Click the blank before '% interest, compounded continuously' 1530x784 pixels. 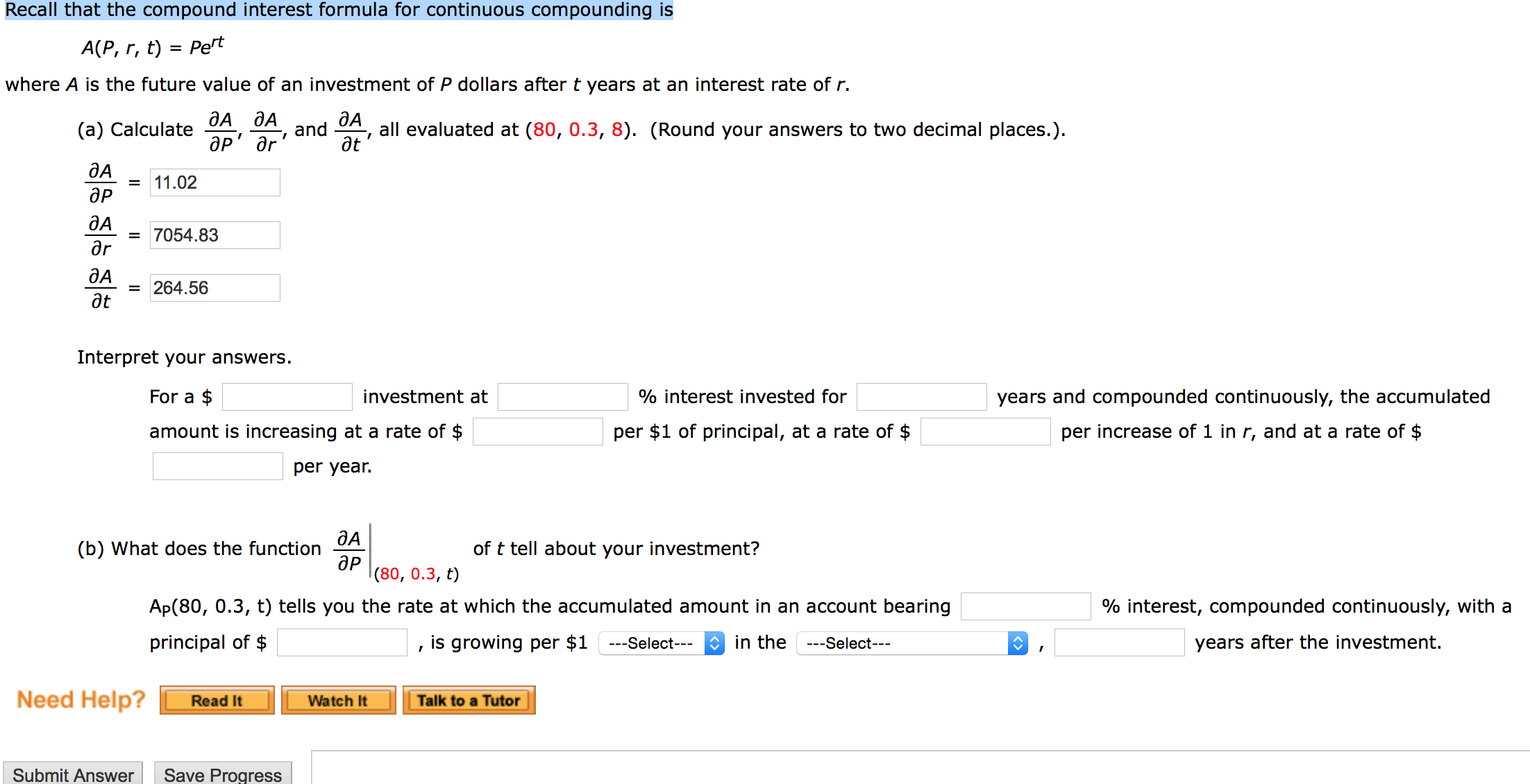(1026, 606)
